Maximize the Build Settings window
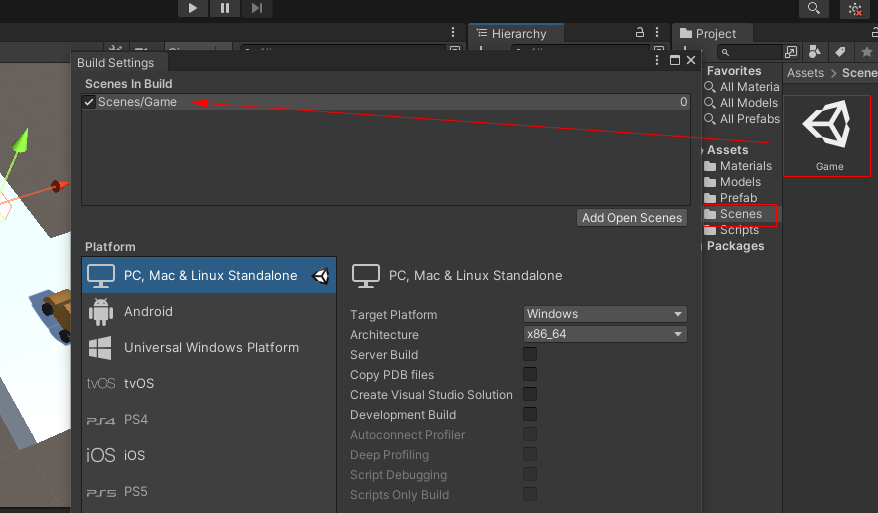 (x=675, y=60)
